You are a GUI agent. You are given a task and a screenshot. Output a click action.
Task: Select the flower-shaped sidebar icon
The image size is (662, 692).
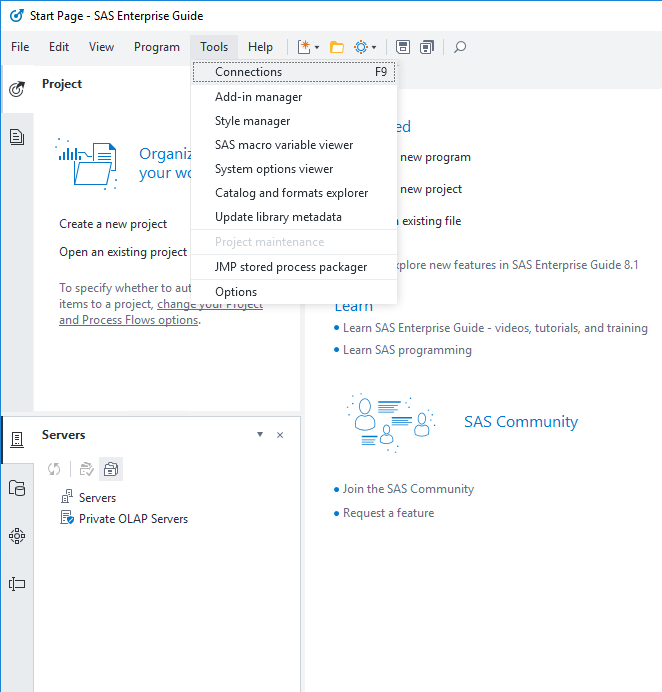point(17,536)
